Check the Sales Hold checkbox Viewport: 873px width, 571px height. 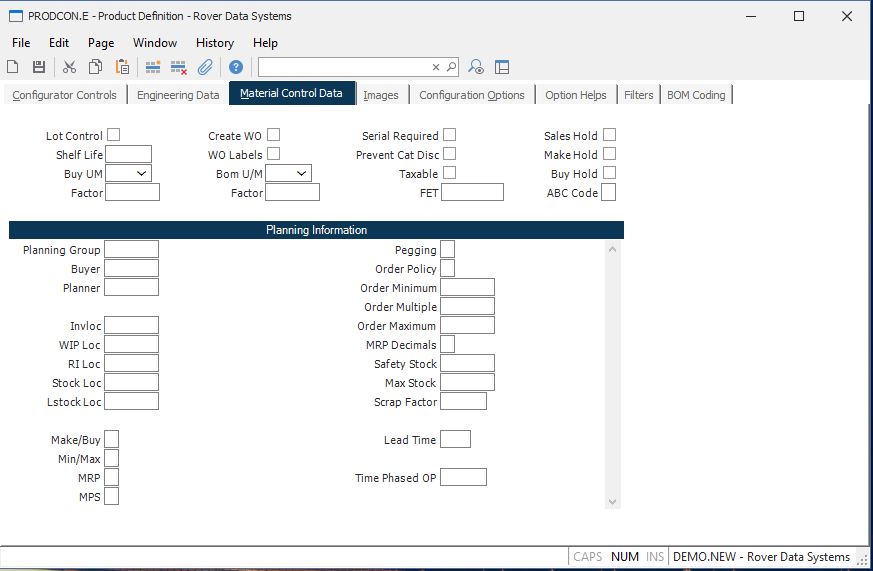pyautogui.click(x=609, y=135)
